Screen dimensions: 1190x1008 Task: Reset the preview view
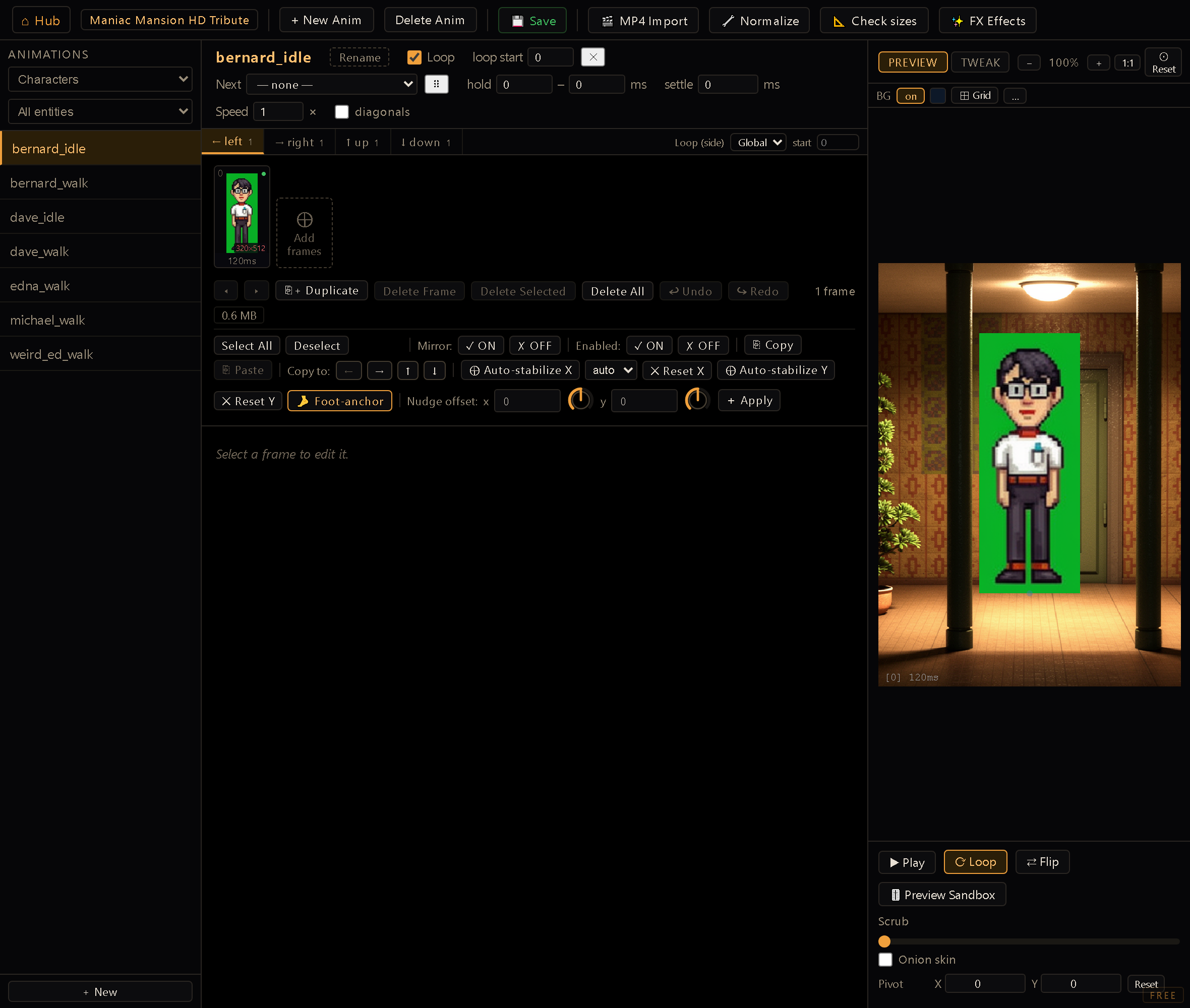[1163, 62]
